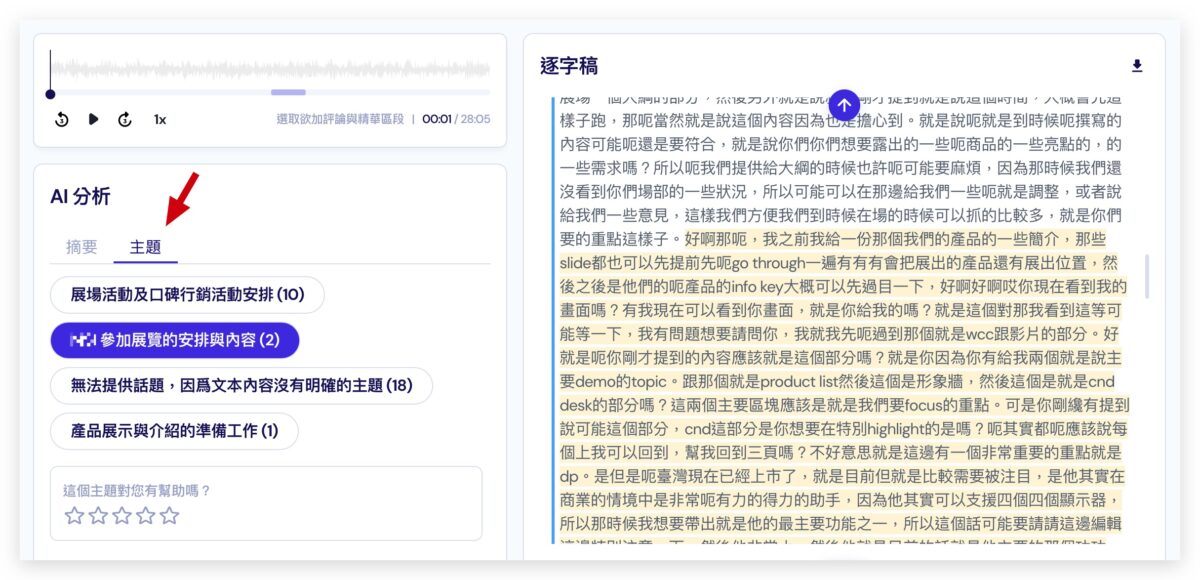
Task: Choose topic 展場活動及口碑行銷活動安排 (10)
Action: pos(187,295)
